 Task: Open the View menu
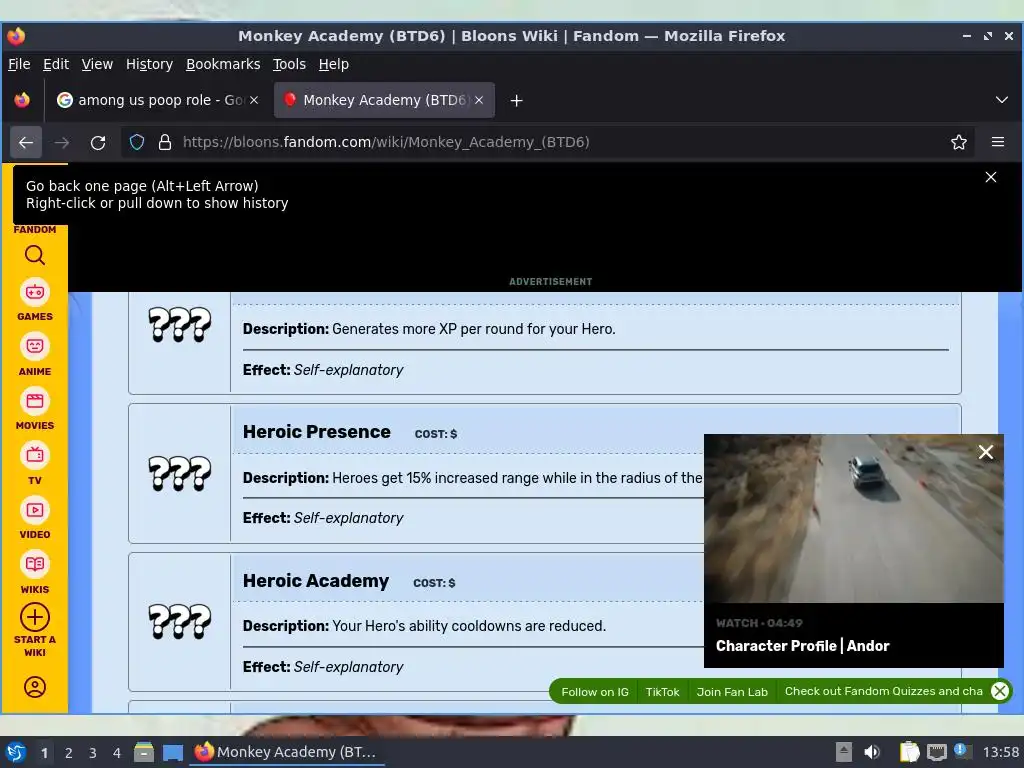click(x=97, y=64)
